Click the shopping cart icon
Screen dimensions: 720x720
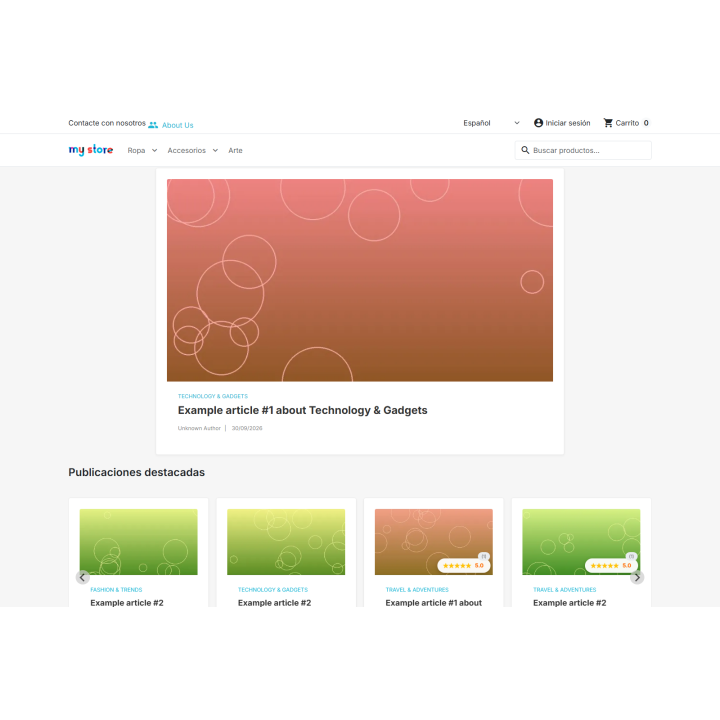pyautogui.click(x=608, y=123)
